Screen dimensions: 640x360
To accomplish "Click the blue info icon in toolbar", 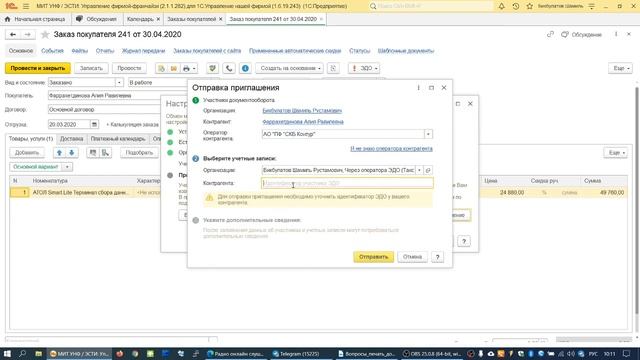I will pos(245,68).
